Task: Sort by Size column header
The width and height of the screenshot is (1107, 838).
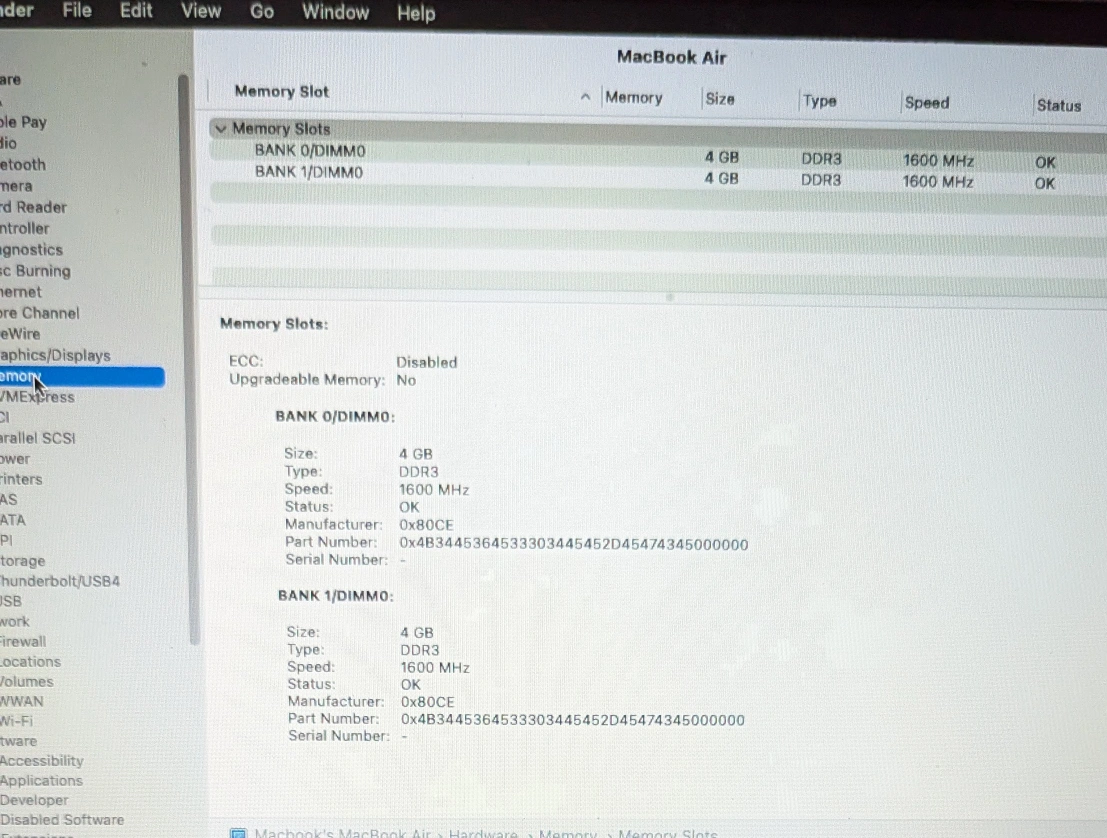Action: [x=720, y=99]
